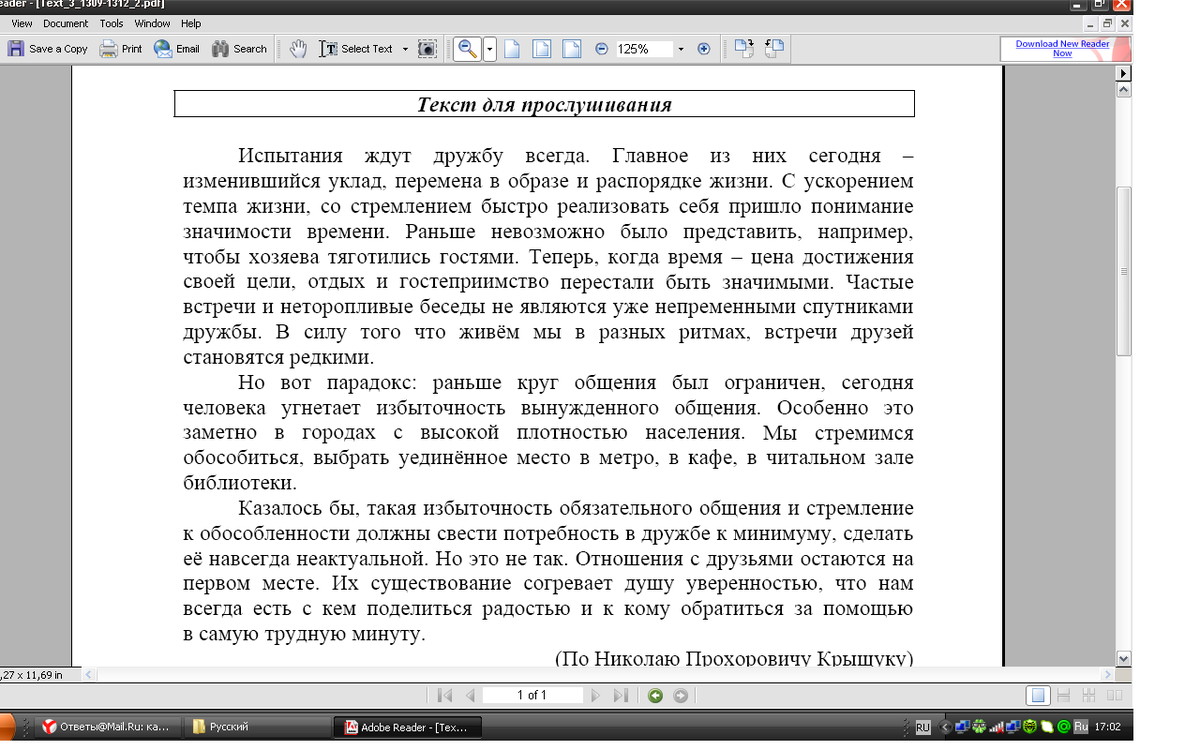
Task: Choose the Snapshot camera tool
Action: pos(427,48)
